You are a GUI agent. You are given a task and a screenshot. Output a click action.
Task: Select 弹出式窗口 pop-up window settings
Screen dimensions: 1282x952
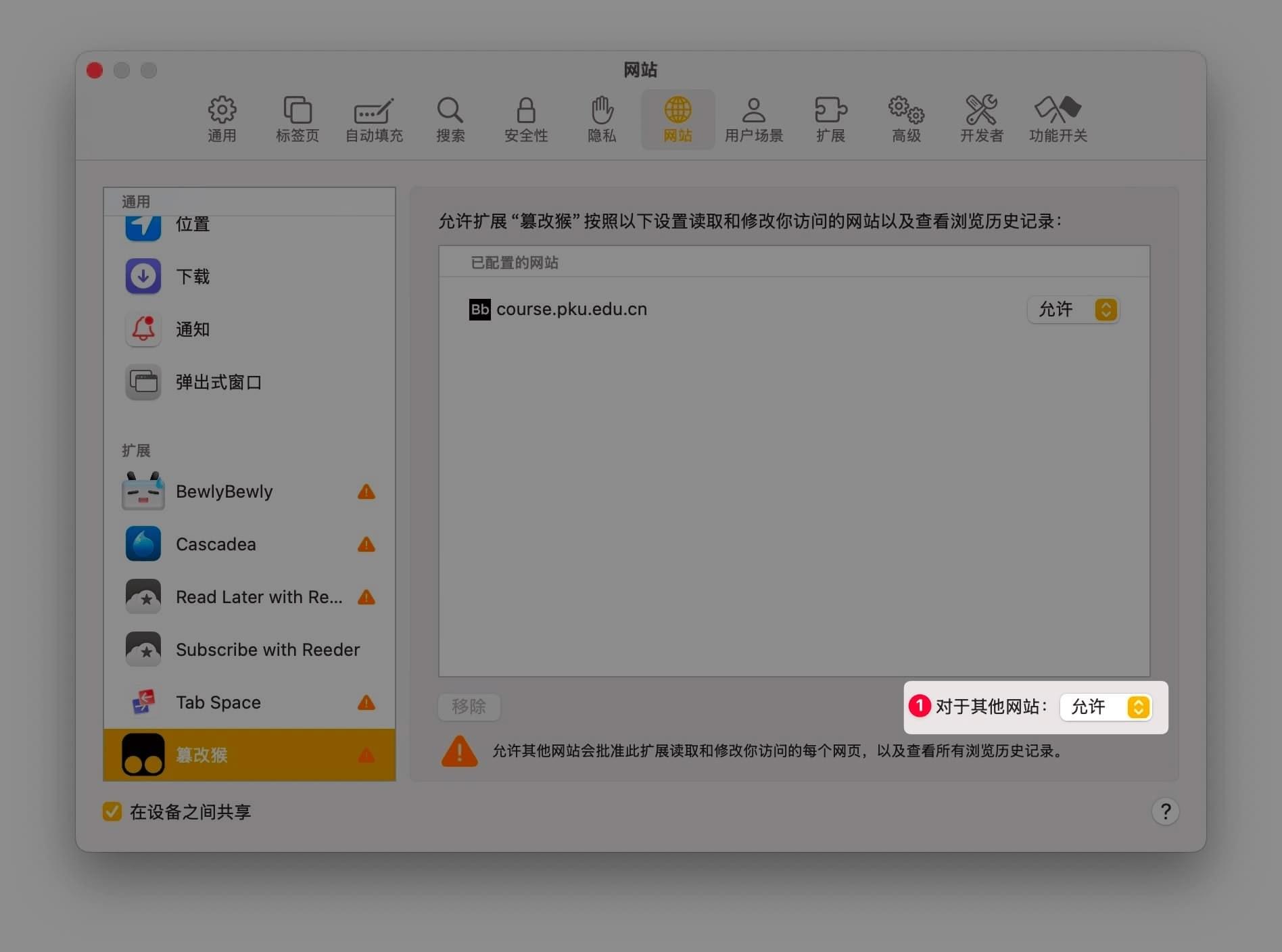[218, 382]
